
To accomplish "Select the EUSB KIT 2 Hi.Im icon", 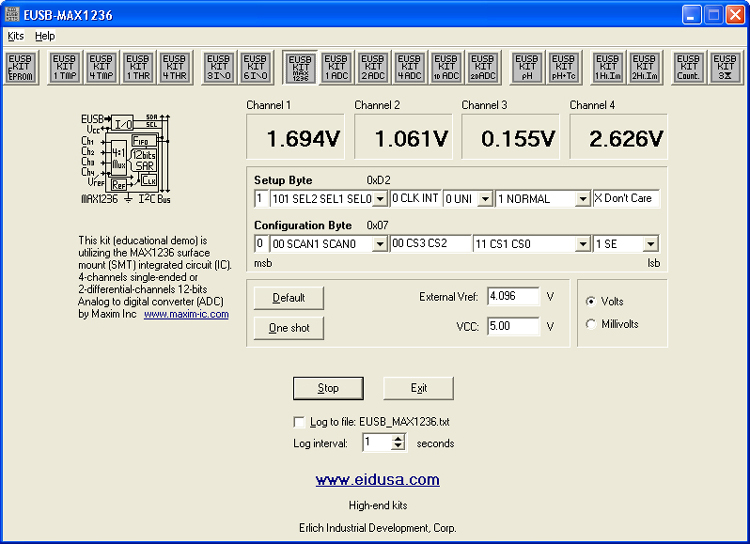I will pyautogui.click(x=645, y=67).
